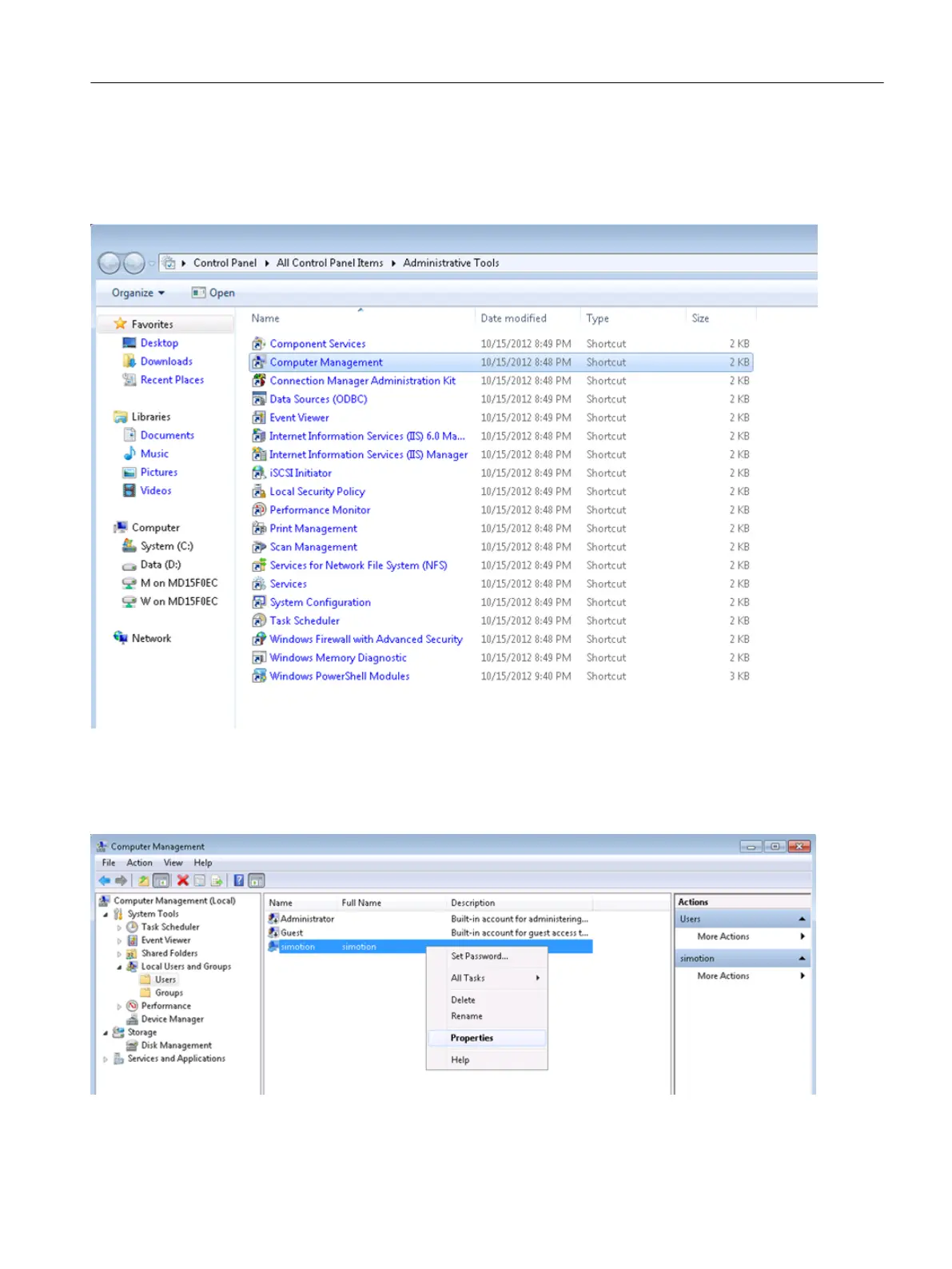Viewport: 952px width, 1269px height.
Task: Click the Disk Management tree icon
Action: click(133, 1045)
